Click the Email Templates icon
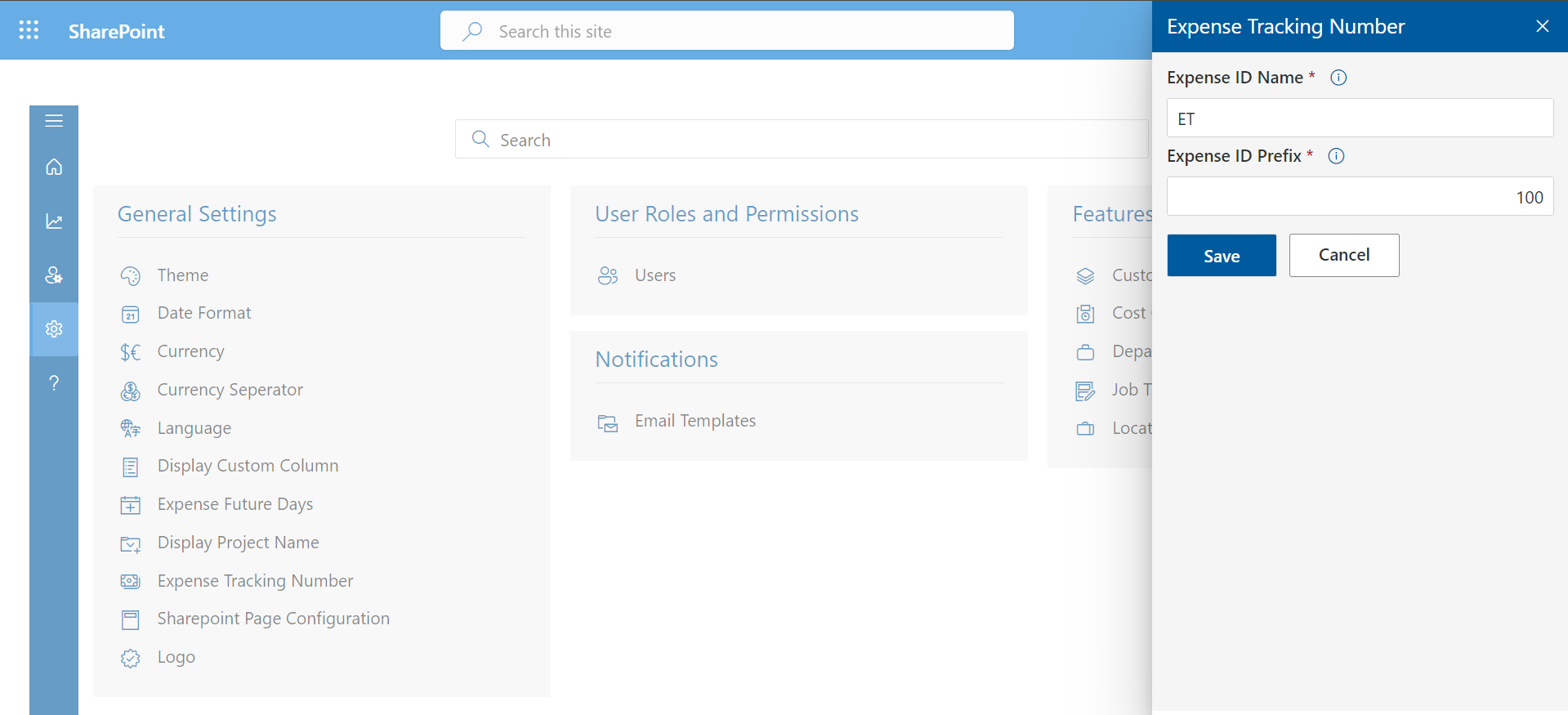Viewport: 1568px width, 715px height. pyautogui.click(x=608, y=423)
